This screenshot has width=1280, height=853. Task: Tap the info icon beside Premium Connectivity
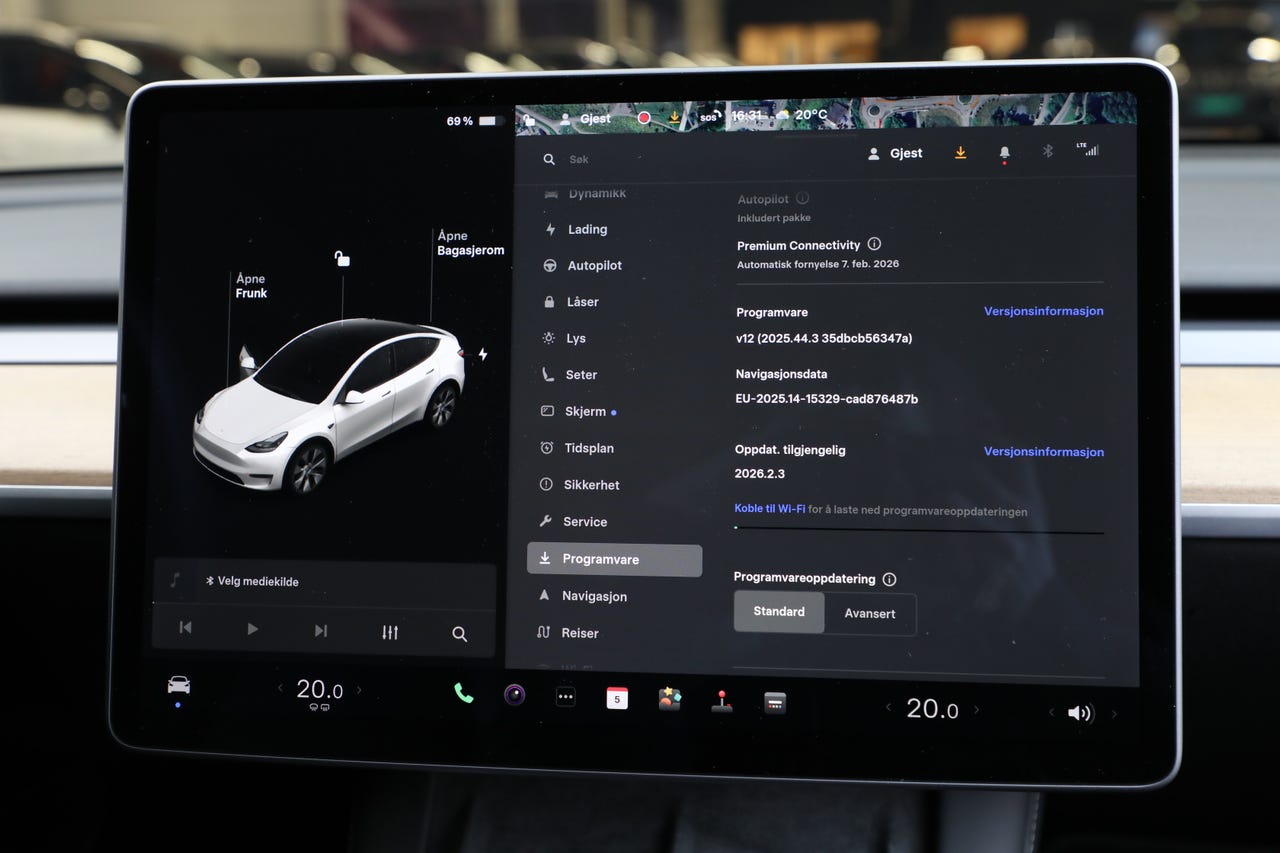point(874,244)
